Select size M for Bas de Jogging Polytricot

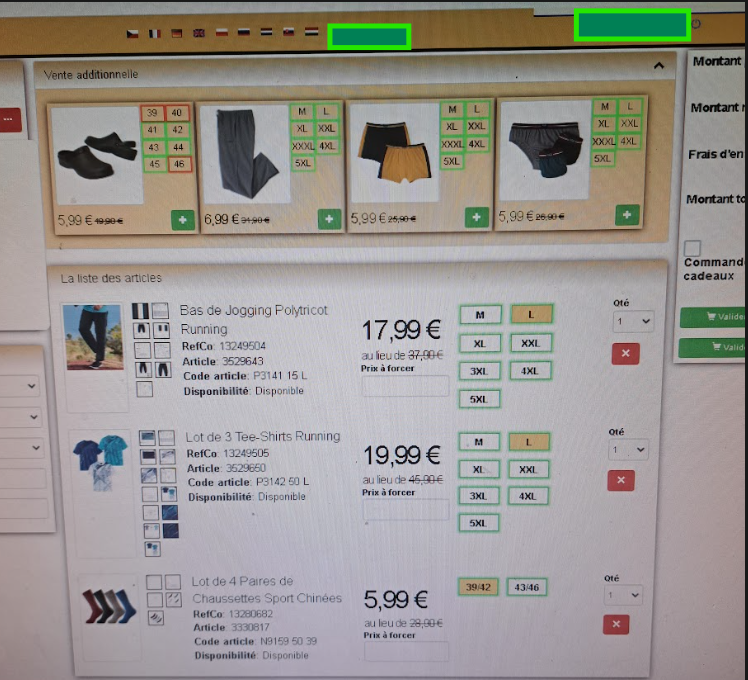[480, 315]
